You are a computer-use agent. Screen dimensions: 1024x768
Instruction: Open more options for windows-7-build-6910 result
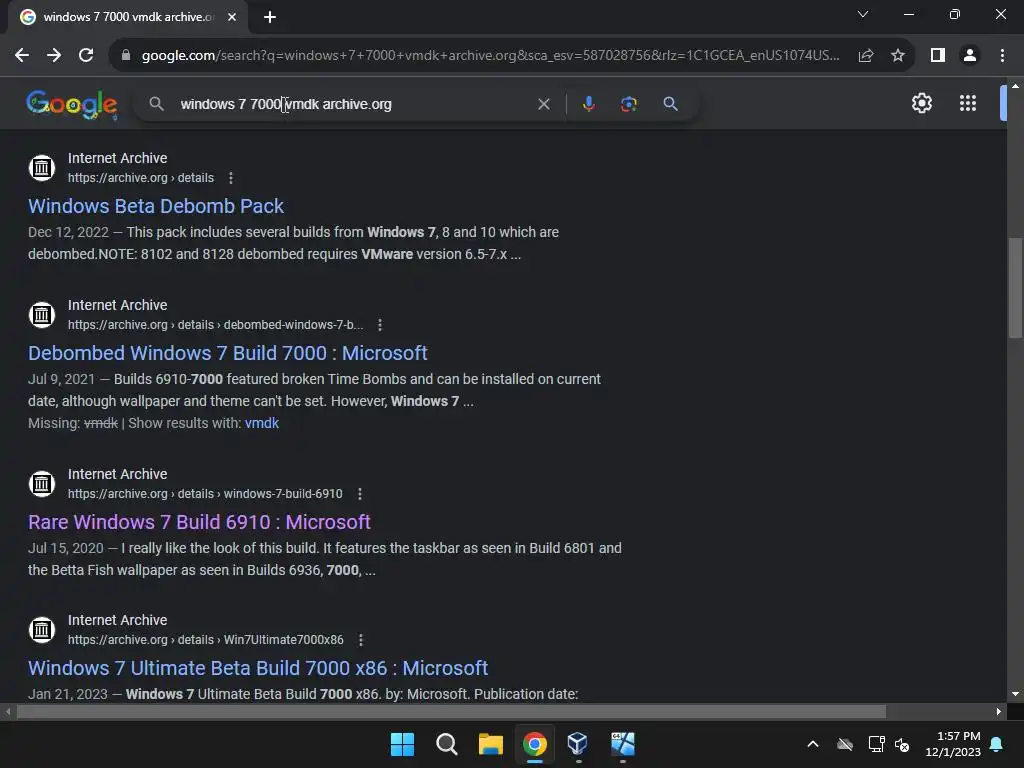pos(359,494)
